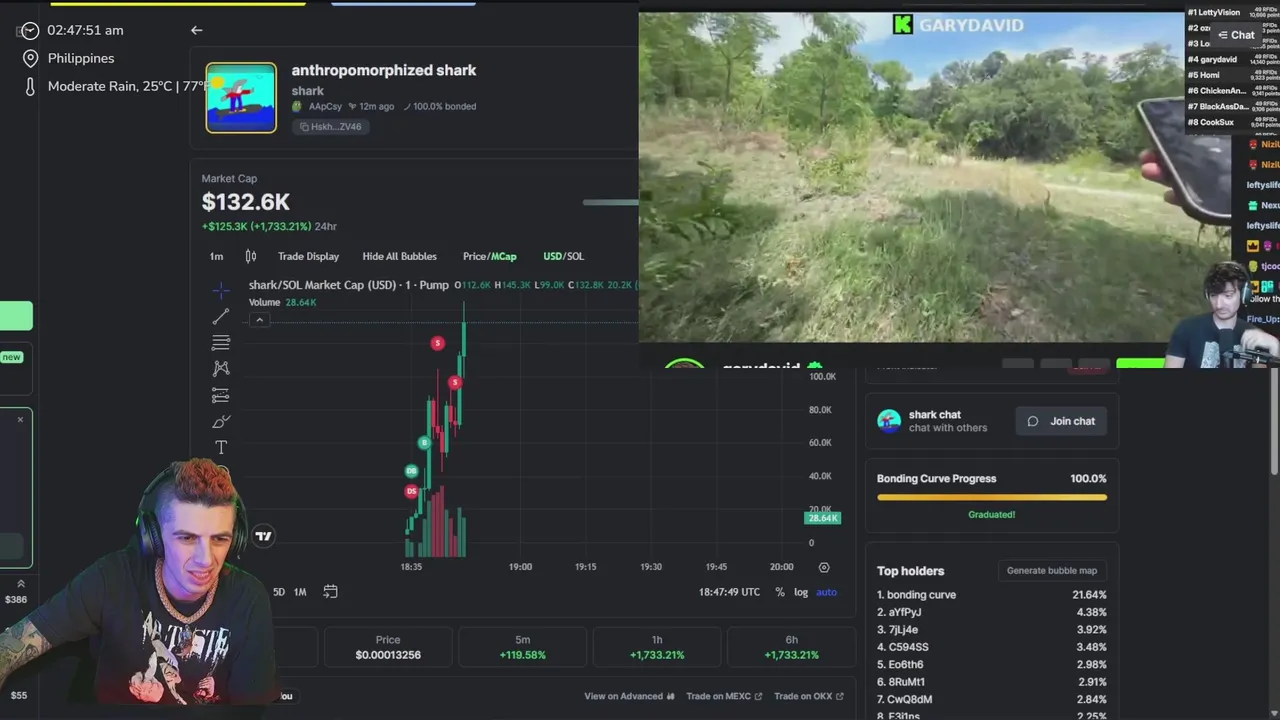Image resolution: width=1280 pixels, height=720 pixels.
Task: Select the 5m price change card
Action: [x=523, y=647]
